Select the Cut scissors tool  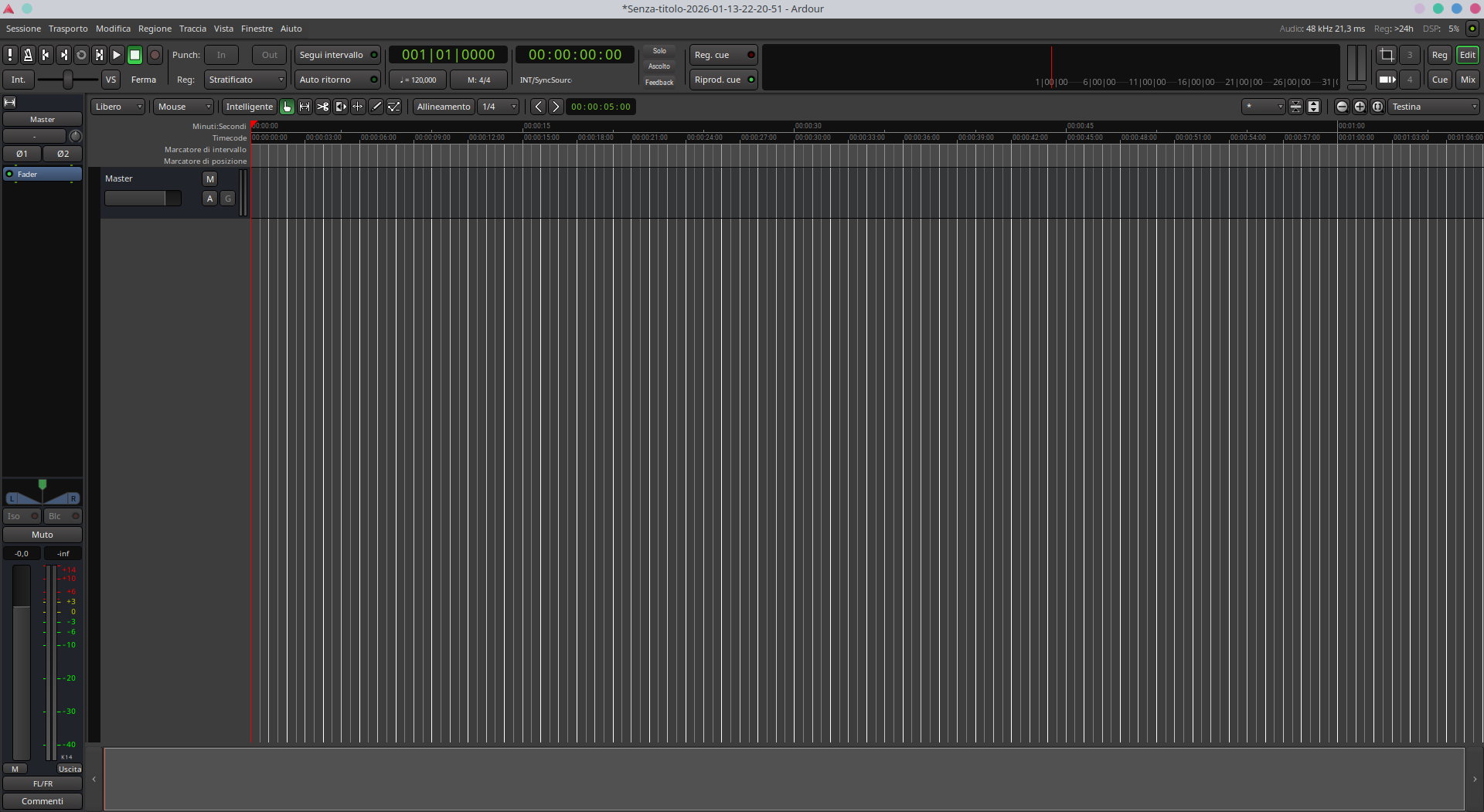(x=322, y=107)
